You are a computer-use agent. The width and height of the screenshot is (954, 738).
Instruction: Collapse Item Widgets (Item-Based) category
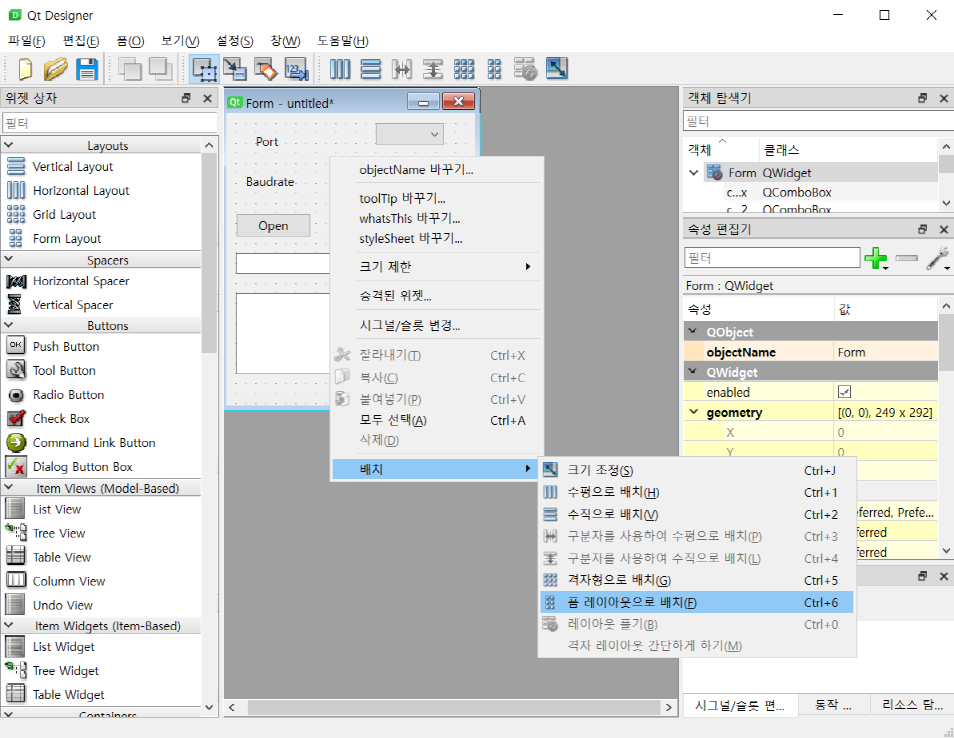pyautogui.click(x=9, y=625)
